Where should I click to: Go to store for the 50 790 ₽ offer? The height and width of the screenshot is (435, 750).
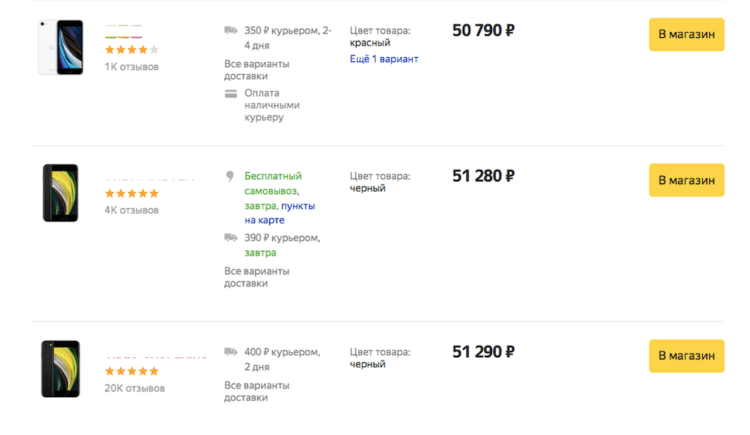(686, 34)
